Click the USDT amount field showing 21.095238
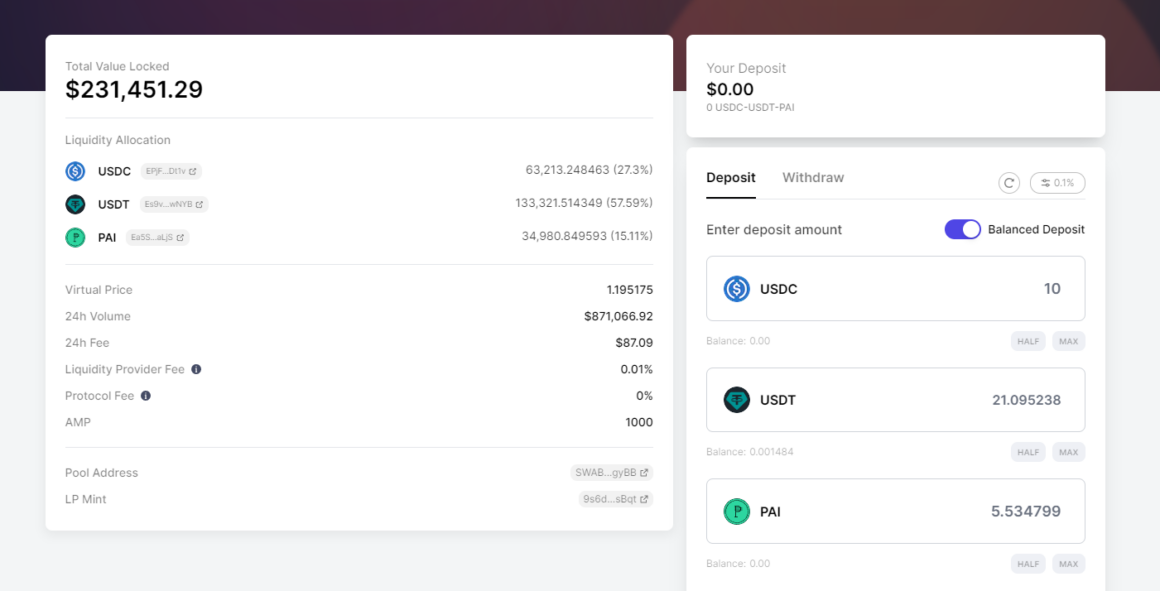 click(1026, 400)
